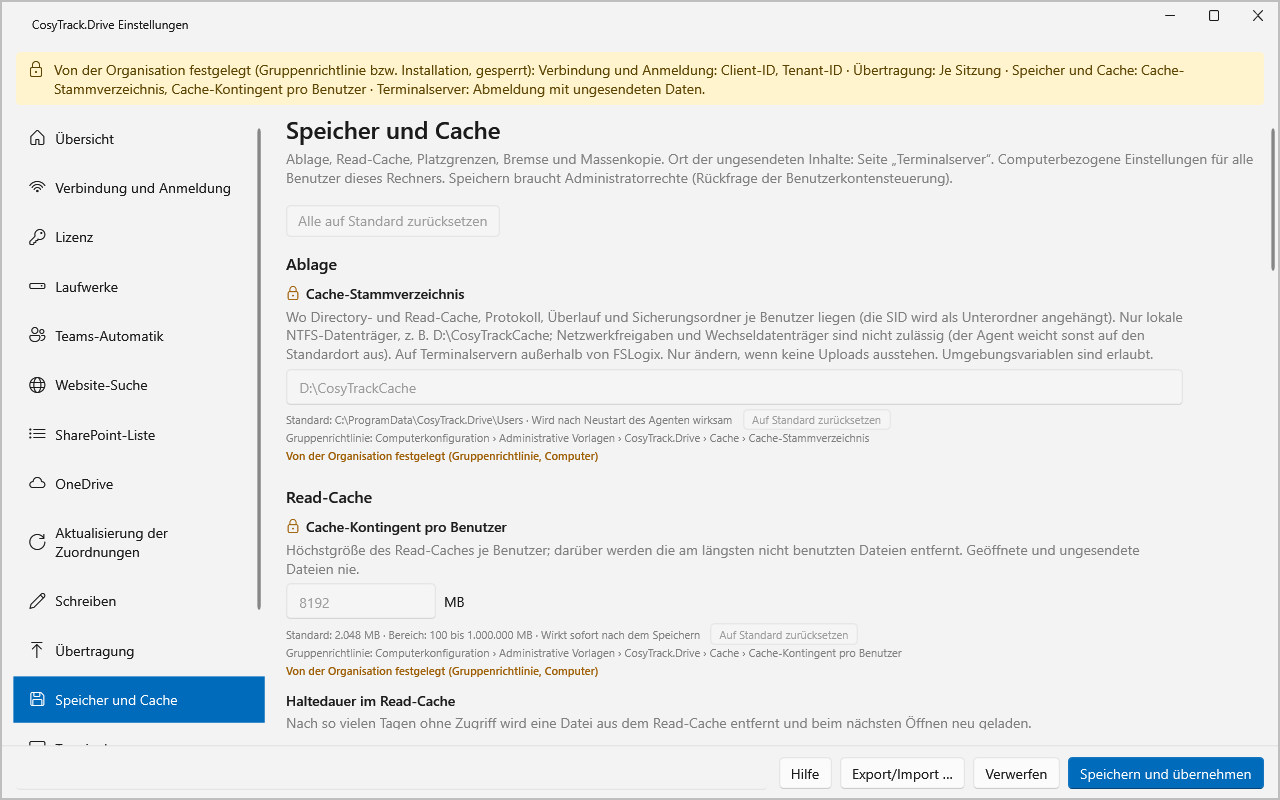Discard changes with the Verwerfen button
This screenshot has width=1280, height=800.
(x=1016, y=774)
